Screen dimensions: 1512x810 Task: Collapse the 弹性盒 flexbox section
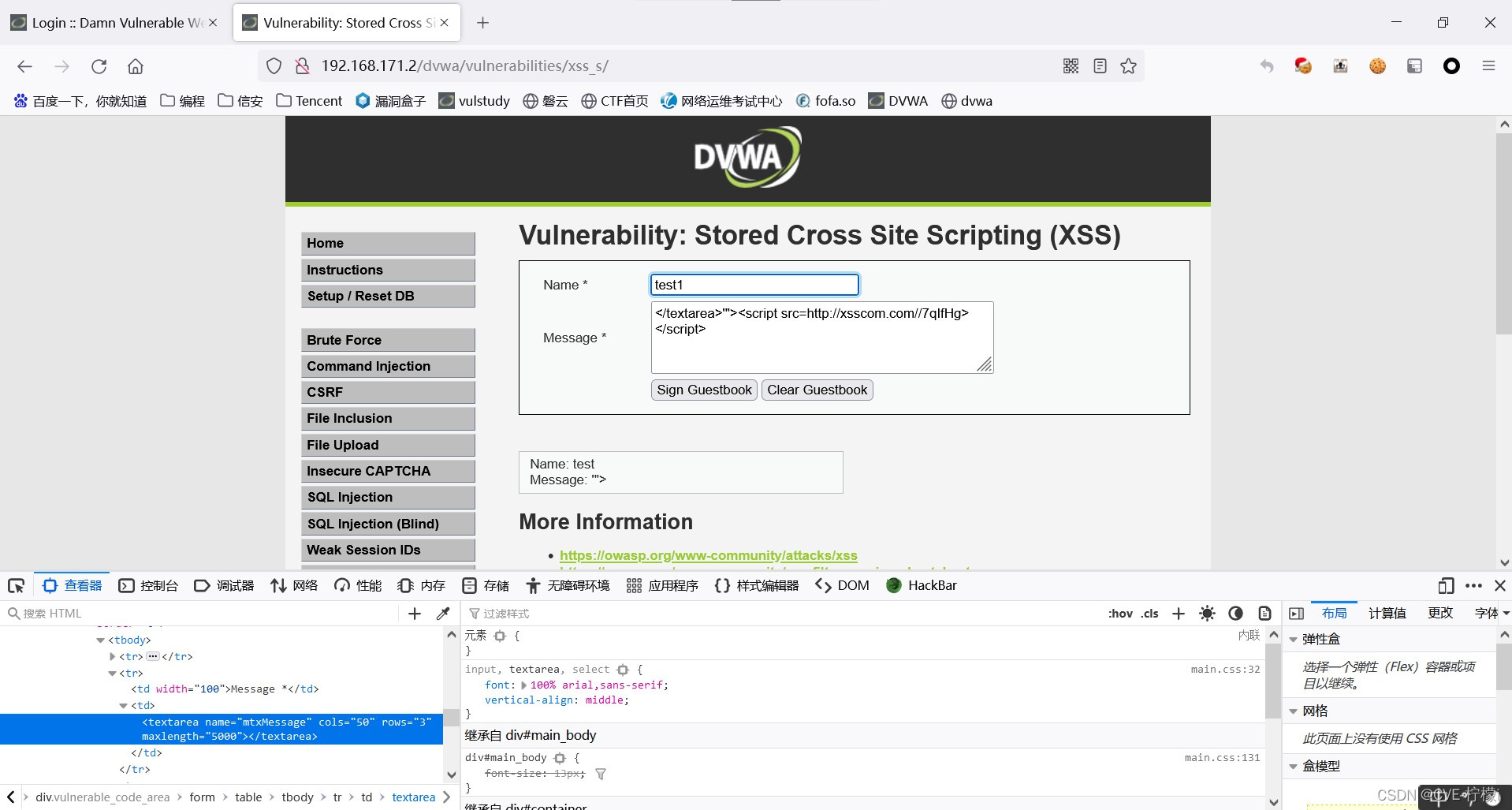[1293, 640]
